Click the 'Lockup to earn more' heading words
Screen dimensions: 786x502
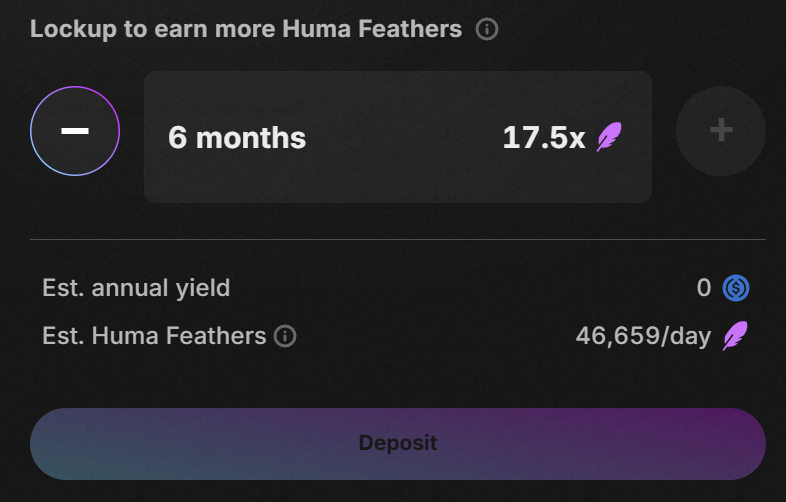tap(154, 29)
